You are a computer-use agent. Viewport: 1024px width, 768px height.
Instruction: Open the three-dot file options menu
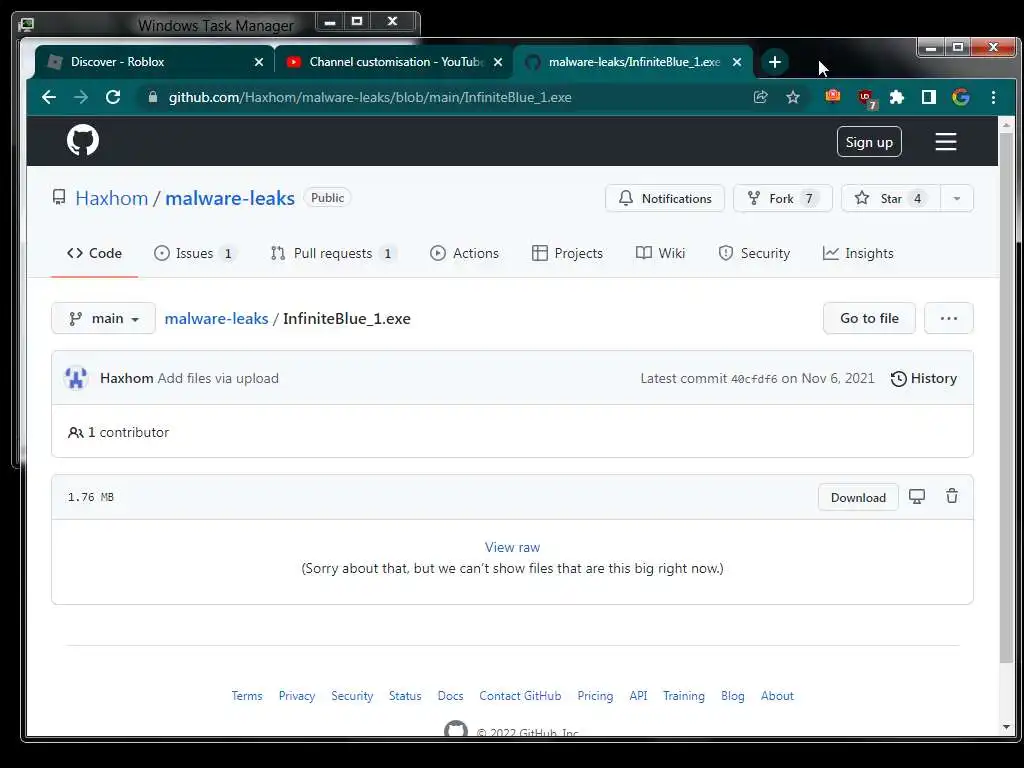click(949, 318)
